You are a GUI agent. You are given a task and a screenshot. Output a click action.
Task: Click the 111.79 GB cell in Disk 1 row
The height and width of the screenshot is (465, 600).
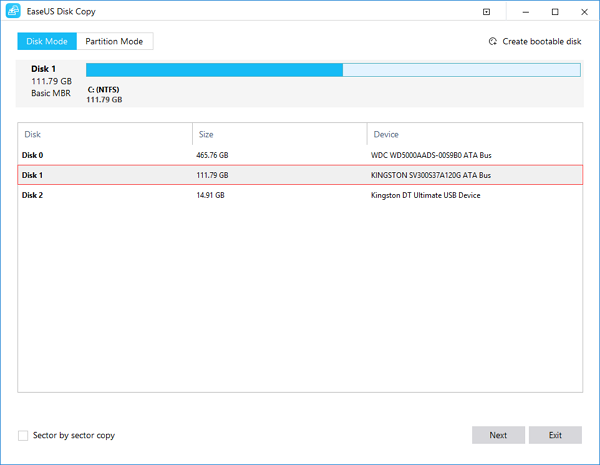212,175
